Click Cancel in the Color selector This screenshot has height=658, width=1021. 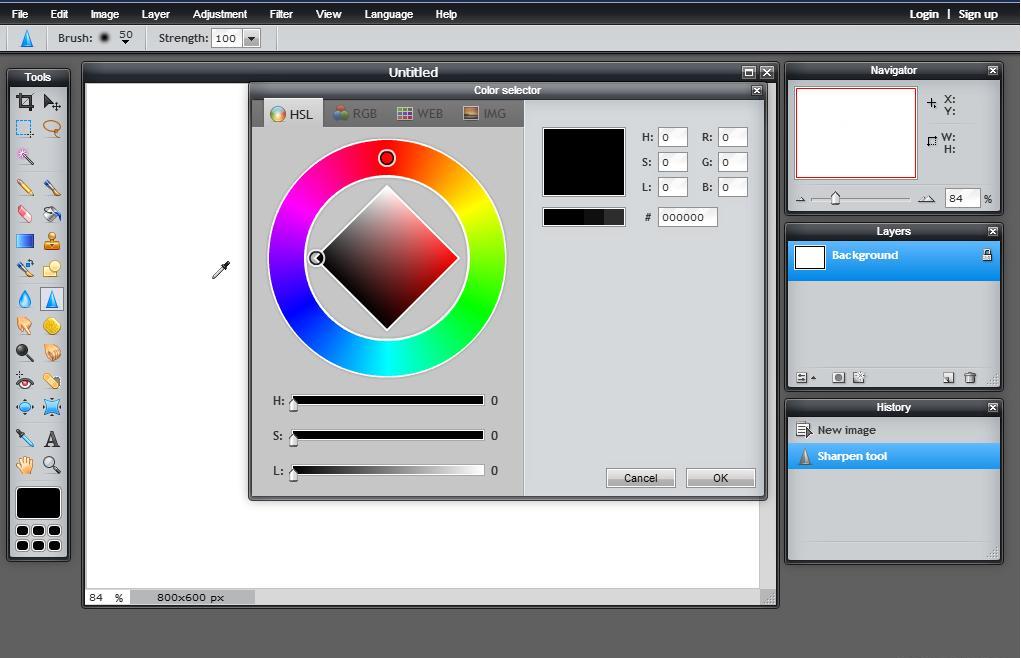point(641,478)
